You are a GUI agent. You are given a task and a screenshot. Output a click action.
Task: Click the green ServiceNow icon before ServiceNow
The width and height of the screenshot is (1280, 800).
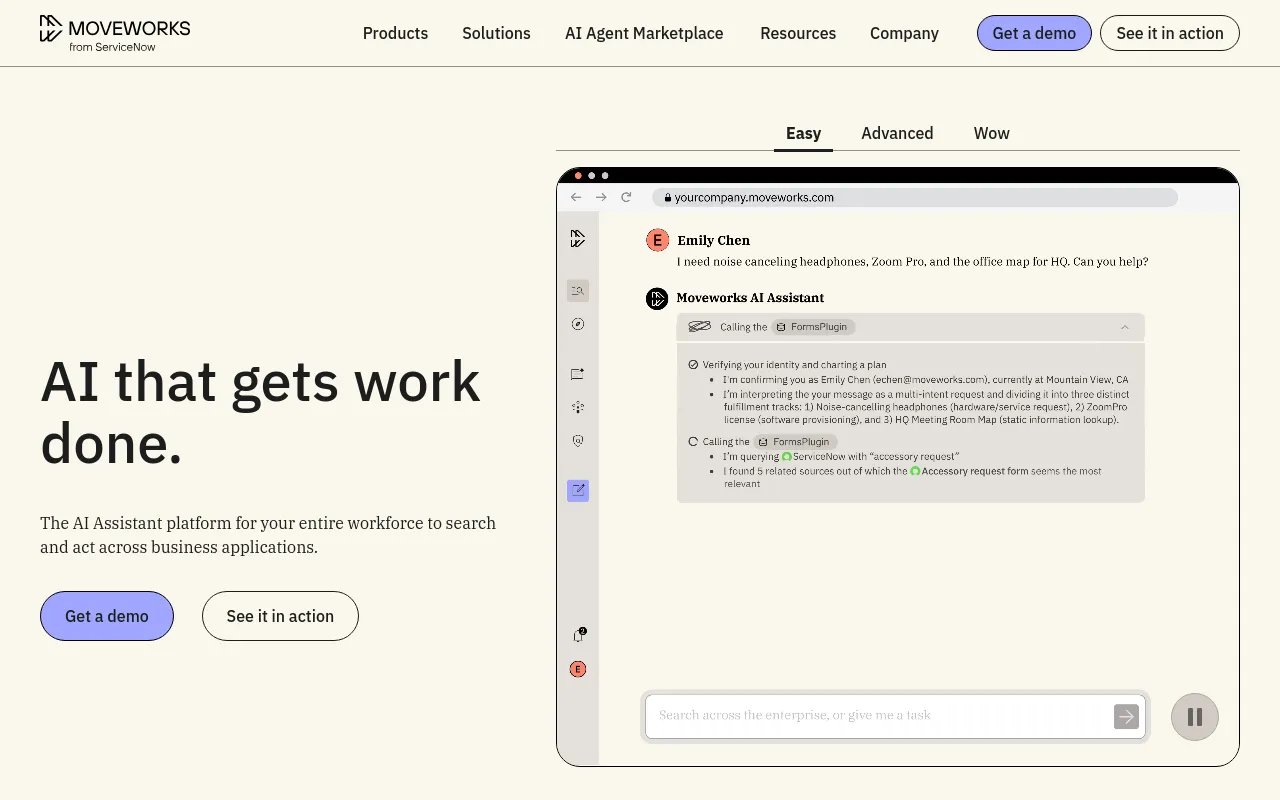(787, 456)
